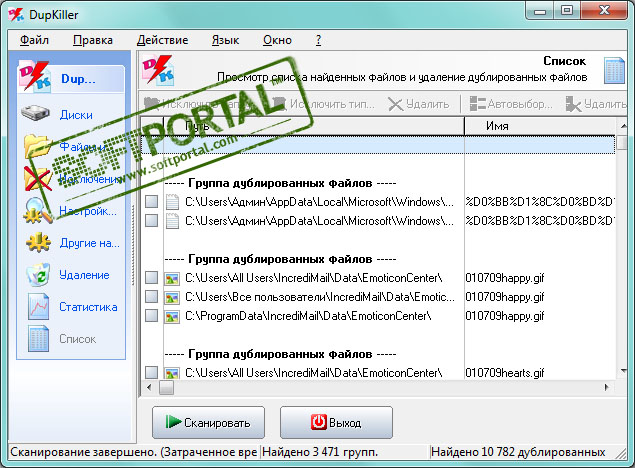Click image icon of 010709hearts.gif row
The height and width of the screenshot is (468, 635).
[172, 373]
